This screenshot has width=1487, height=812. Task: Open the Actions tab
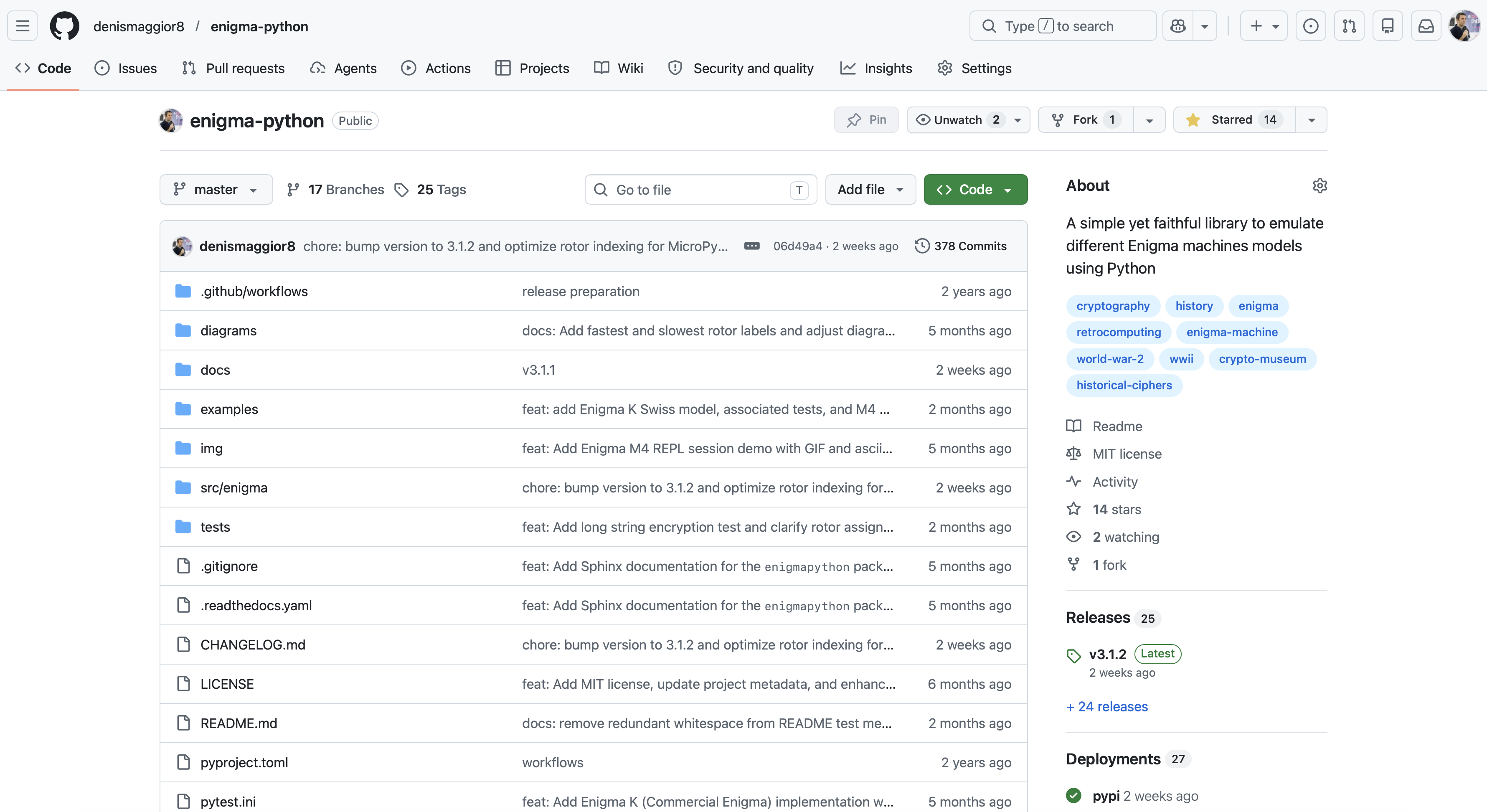[436, 68]
